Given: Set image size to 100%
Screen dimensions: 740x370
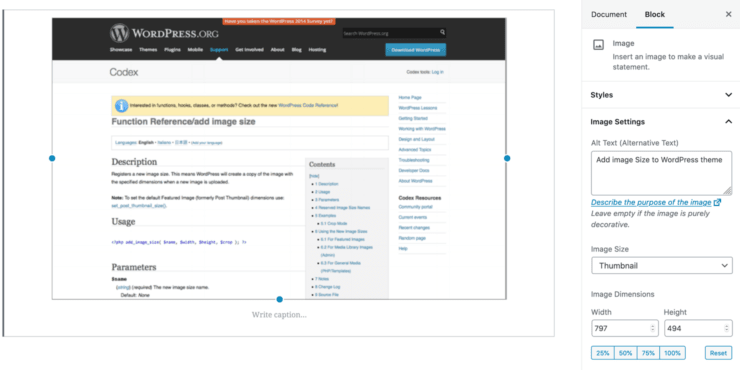Looking at the screenshot, I should 673,353.
